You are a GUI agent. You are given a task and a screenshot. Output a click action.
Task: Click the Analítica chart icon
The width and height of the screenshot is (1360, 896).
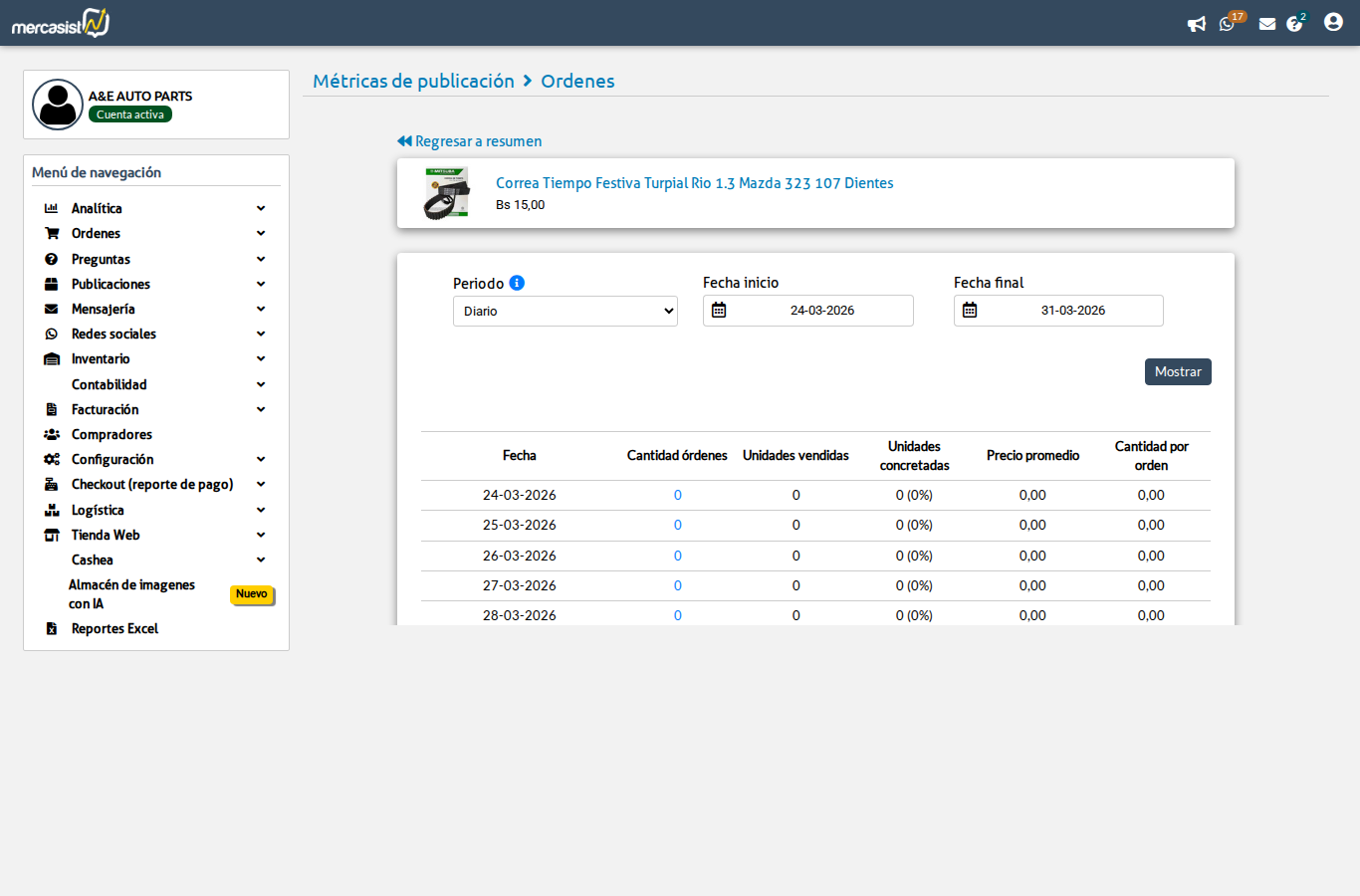click(52, 208)
